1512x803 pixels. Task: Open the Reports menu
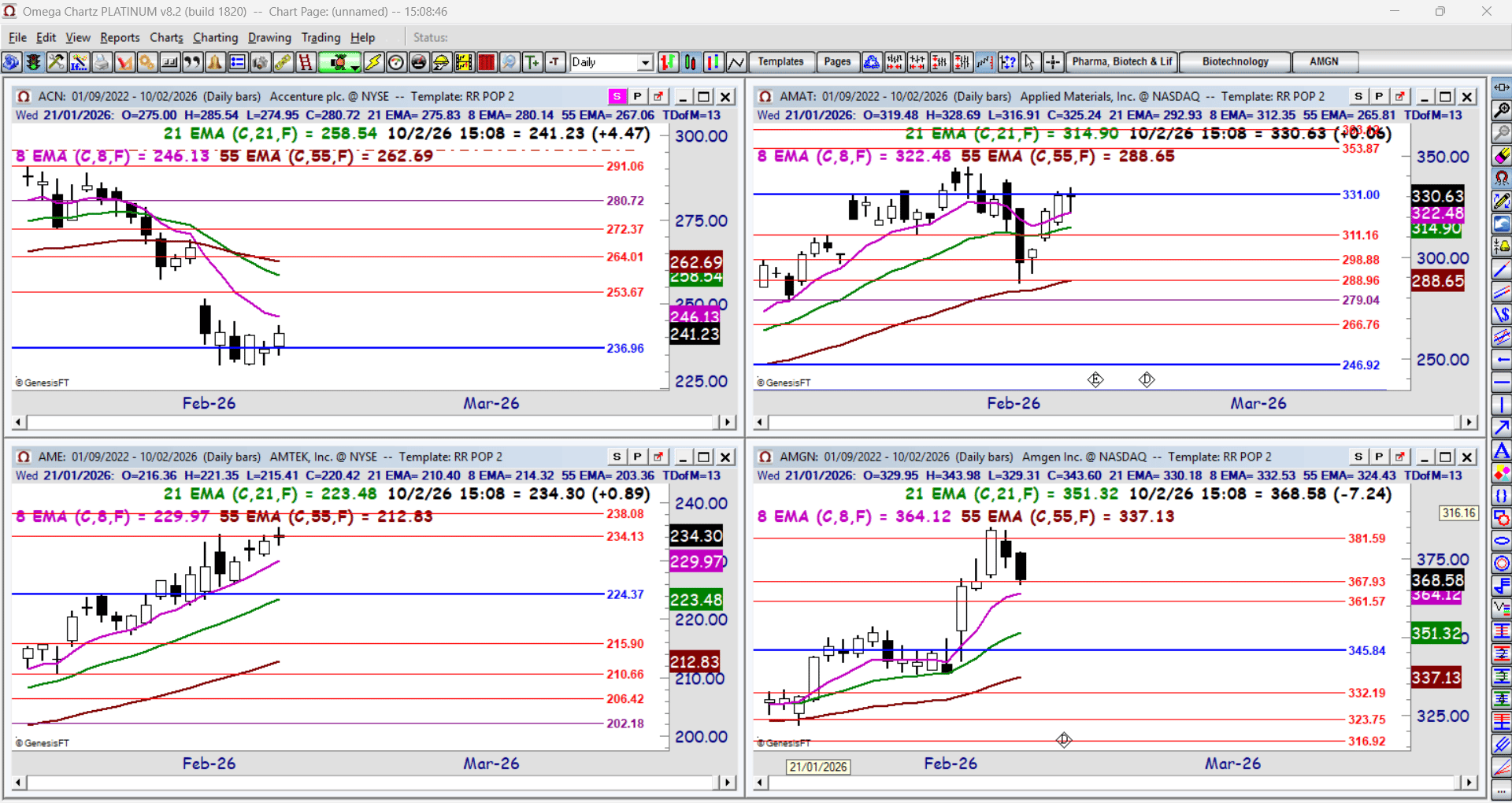click(120, 38)
